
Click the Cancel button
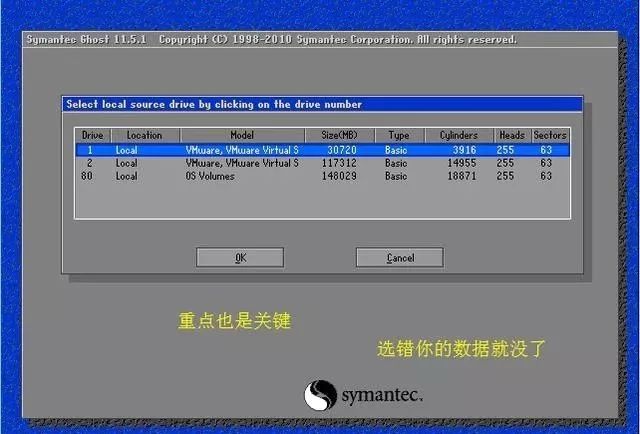400,258
